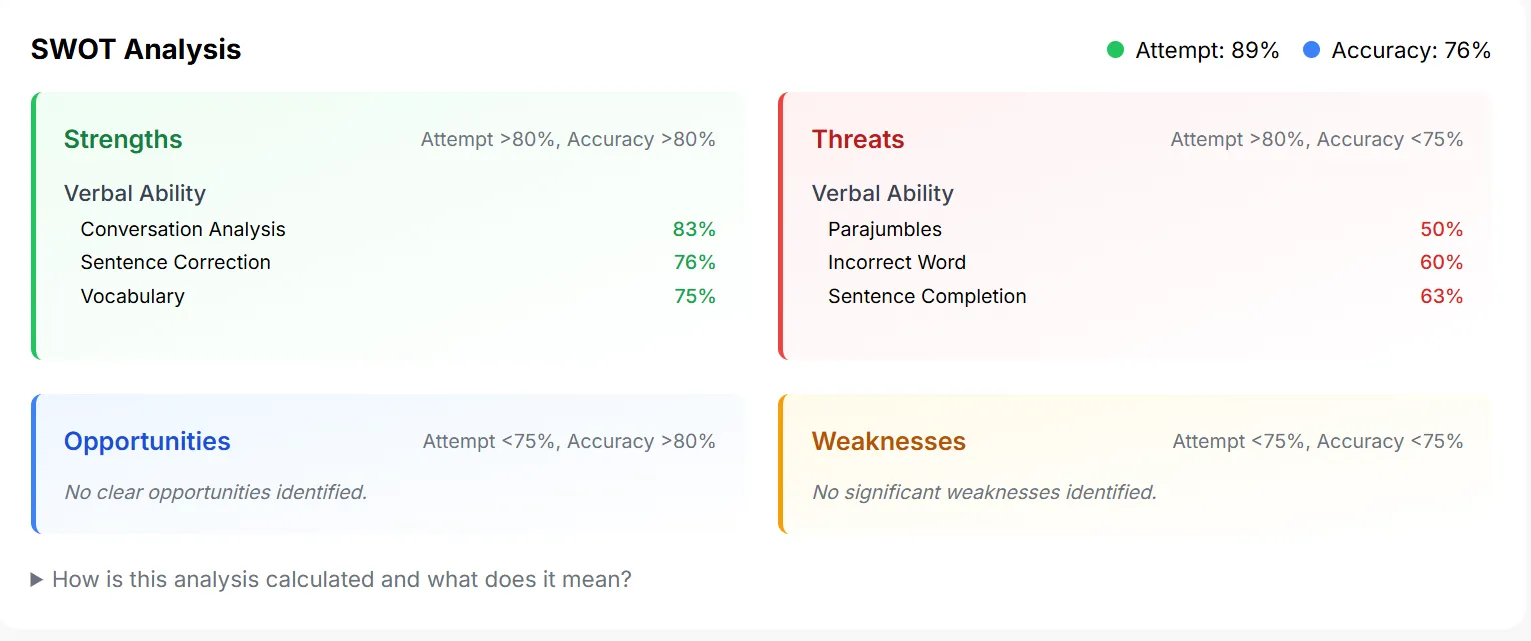
Task: Select the Accuracy: 76% legend label
Action: pyautogui.click(x=1411, y=50)
